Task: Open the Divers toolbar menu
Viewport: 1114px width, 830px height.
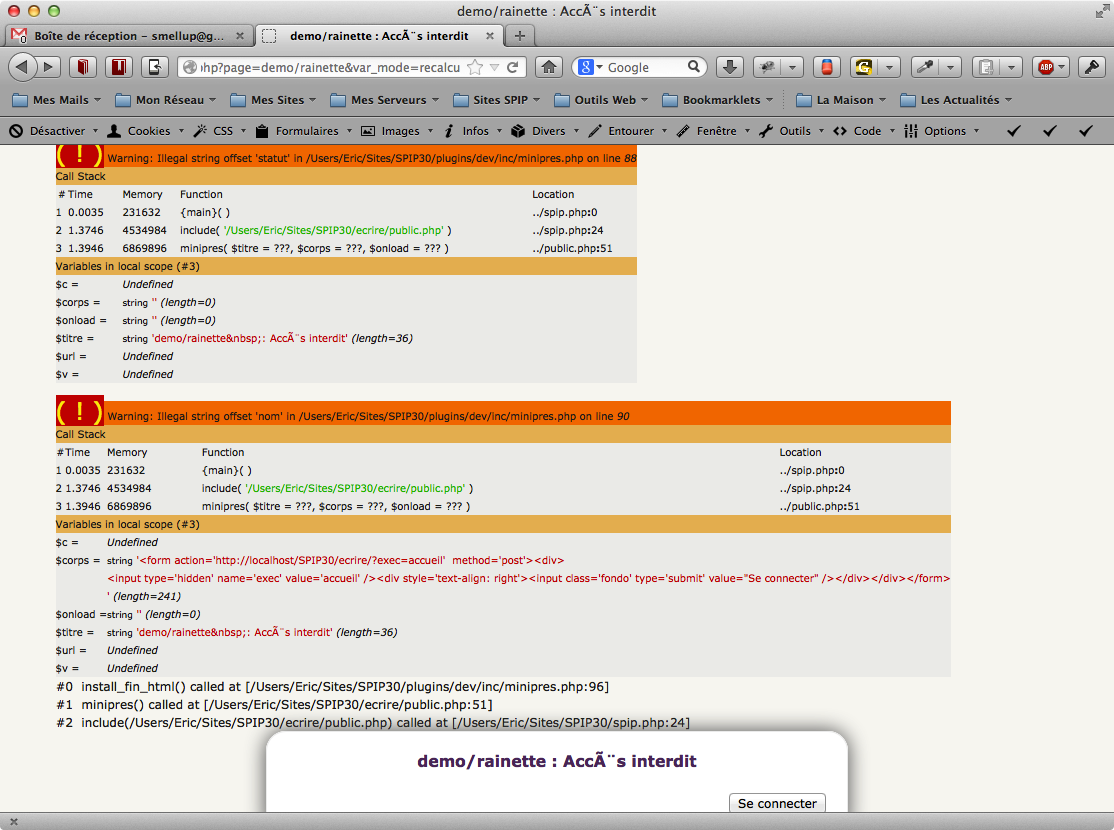Action: [x=545, y=131]
